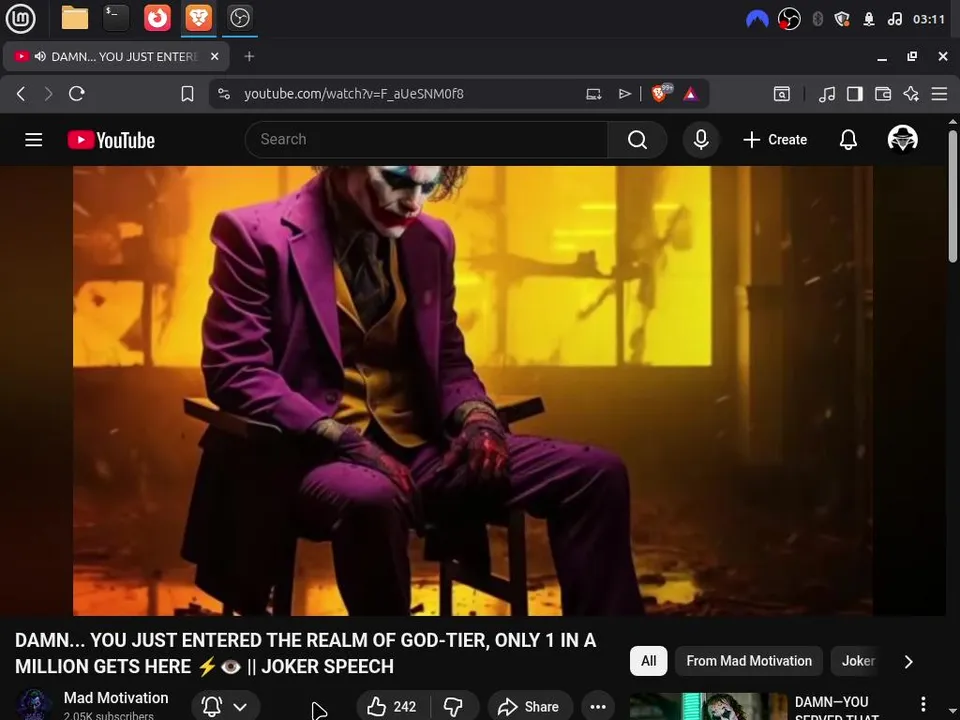Open Mad Motivation channel avatar
The width and height of the screenshot is (960, 720).
pos(33,705)
